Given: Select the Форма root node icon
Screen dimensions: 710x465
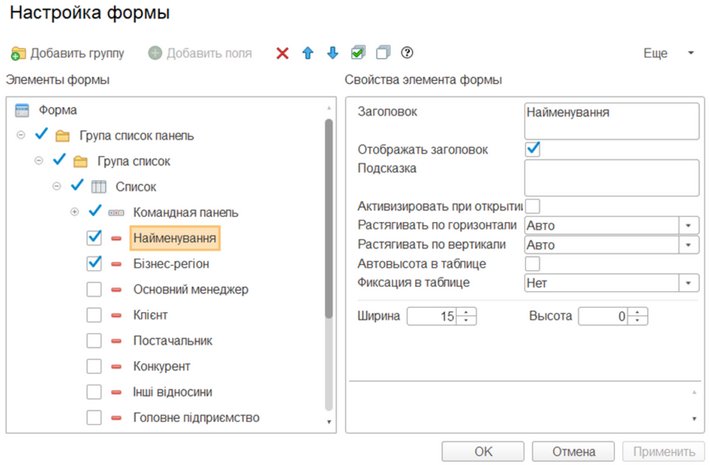Looking at the screenshot, I should [22, 110].
